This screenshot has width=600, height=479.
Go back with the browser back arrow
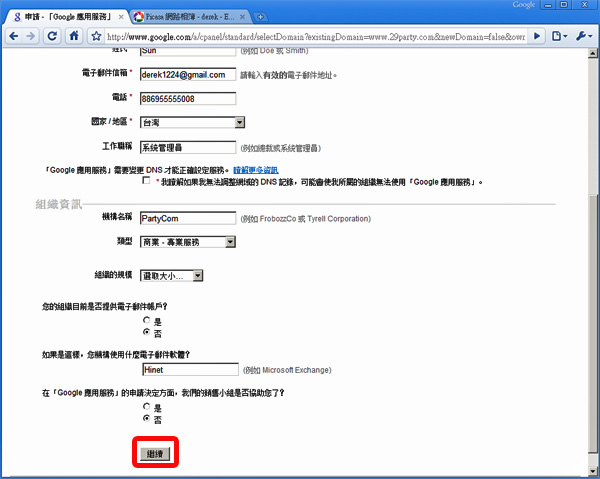(14, 36)
